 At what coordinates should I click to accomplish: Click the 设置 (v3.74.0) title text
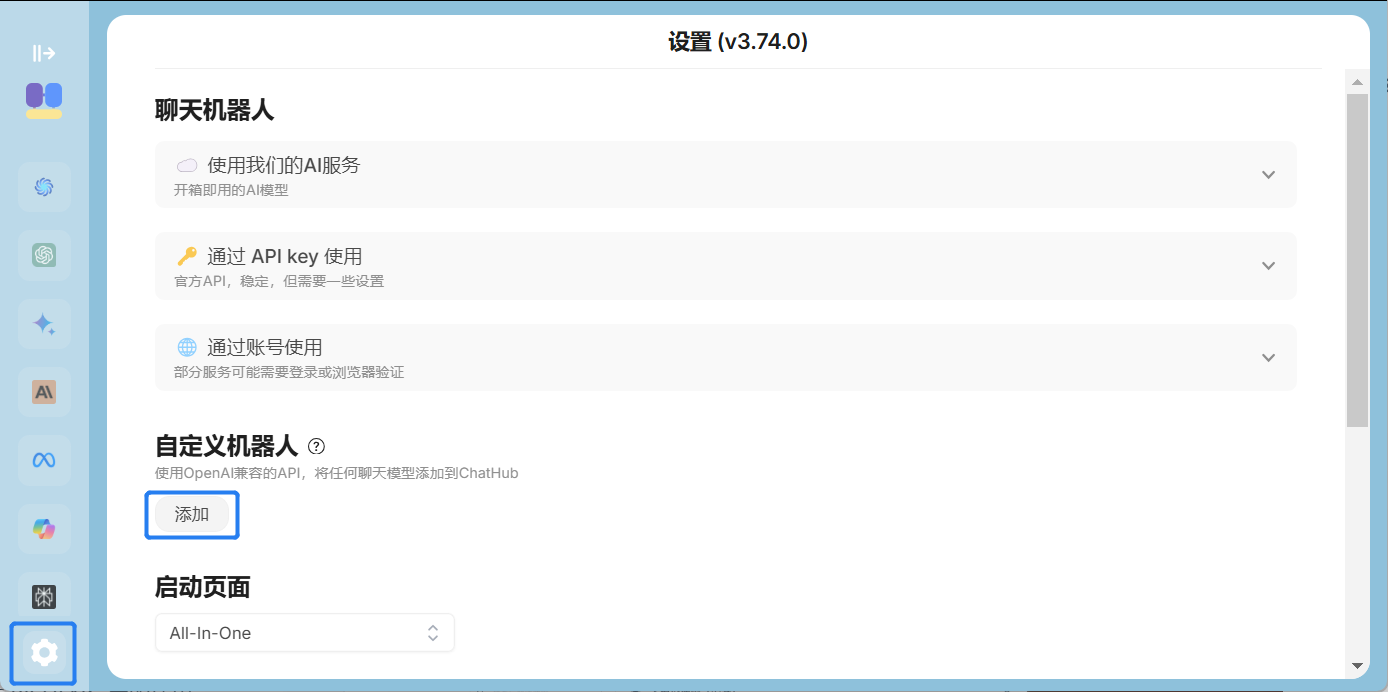coord(737,42)
